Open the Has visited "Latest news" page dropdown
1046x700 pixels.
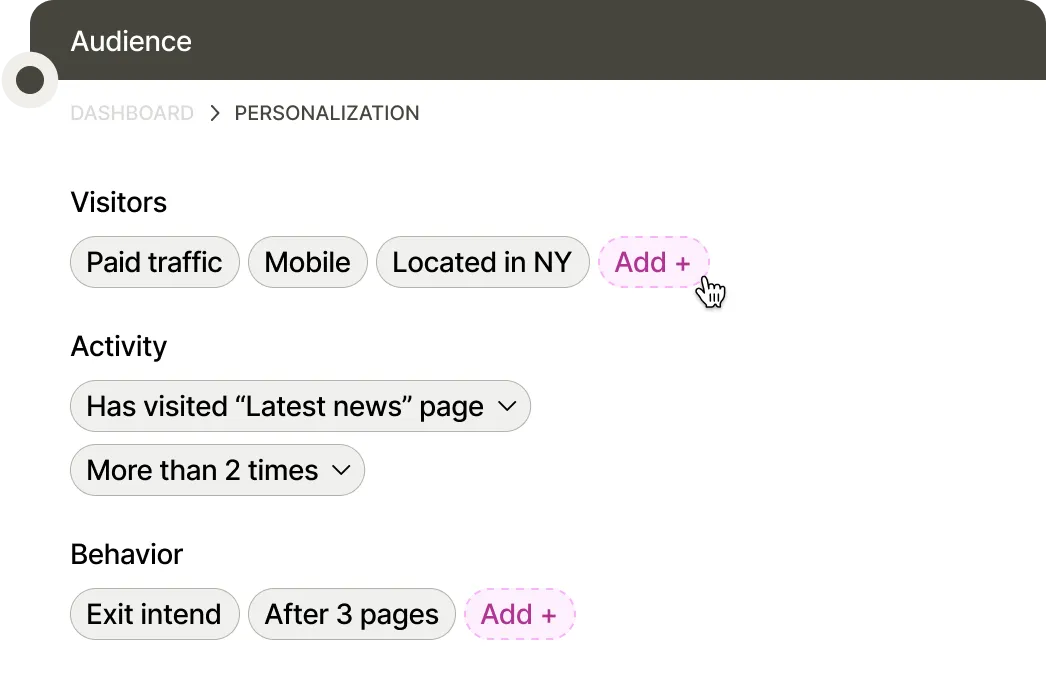[285, 406]
